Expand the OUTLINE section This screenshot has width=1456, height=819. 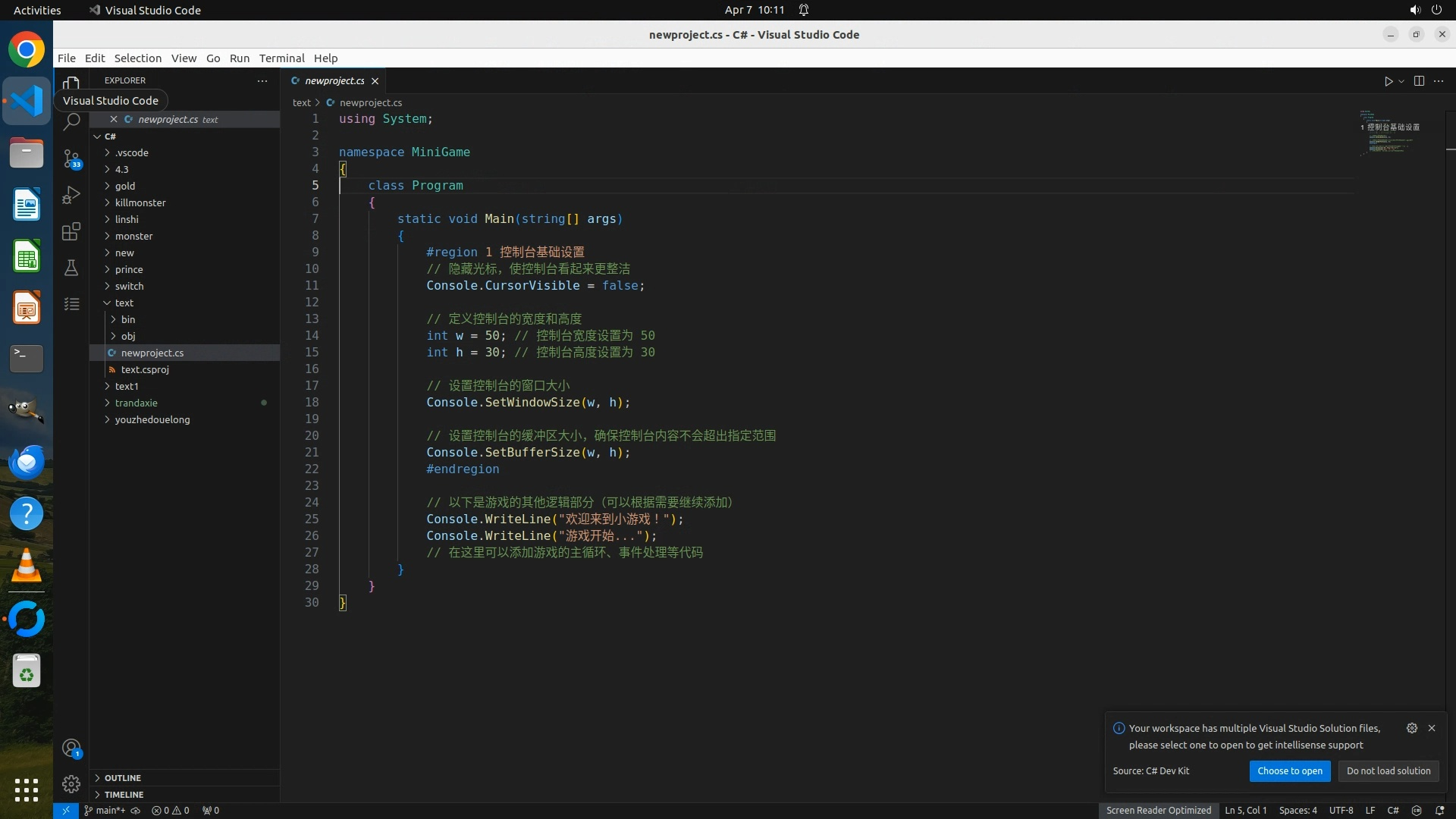click(x=123, y=778)
